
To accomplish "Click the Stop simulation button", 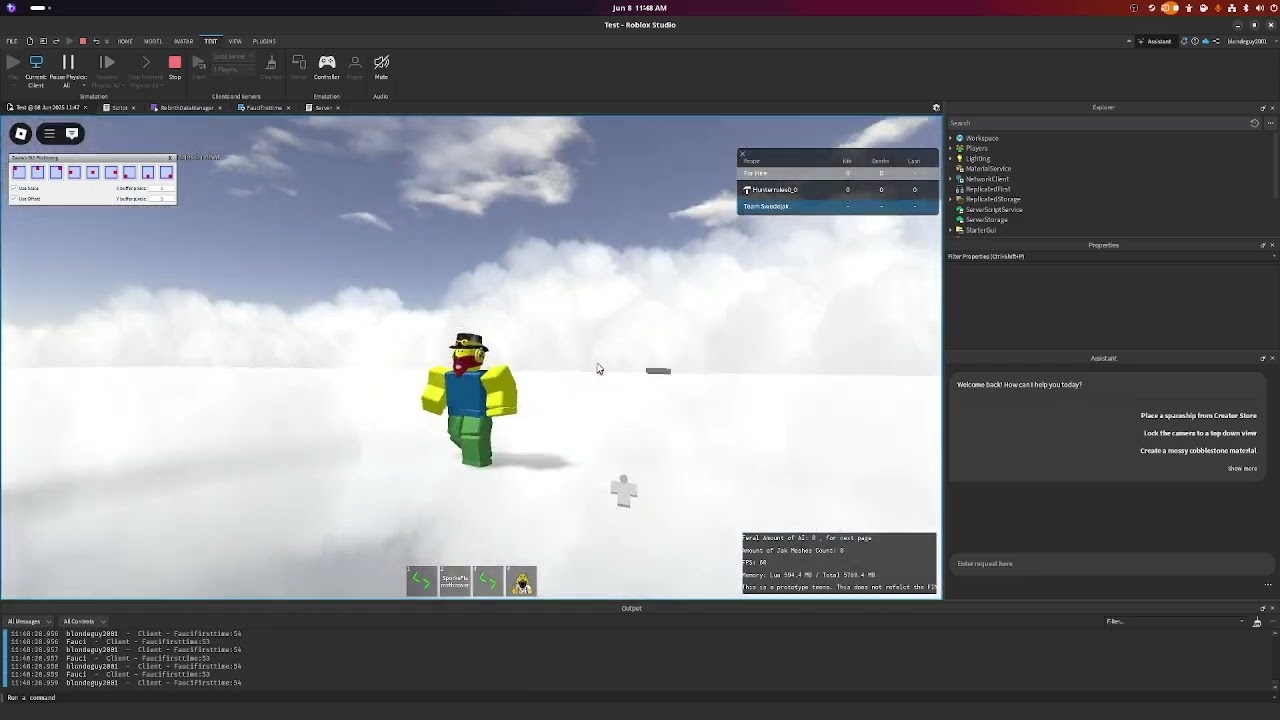I will [x=175, y=63].
